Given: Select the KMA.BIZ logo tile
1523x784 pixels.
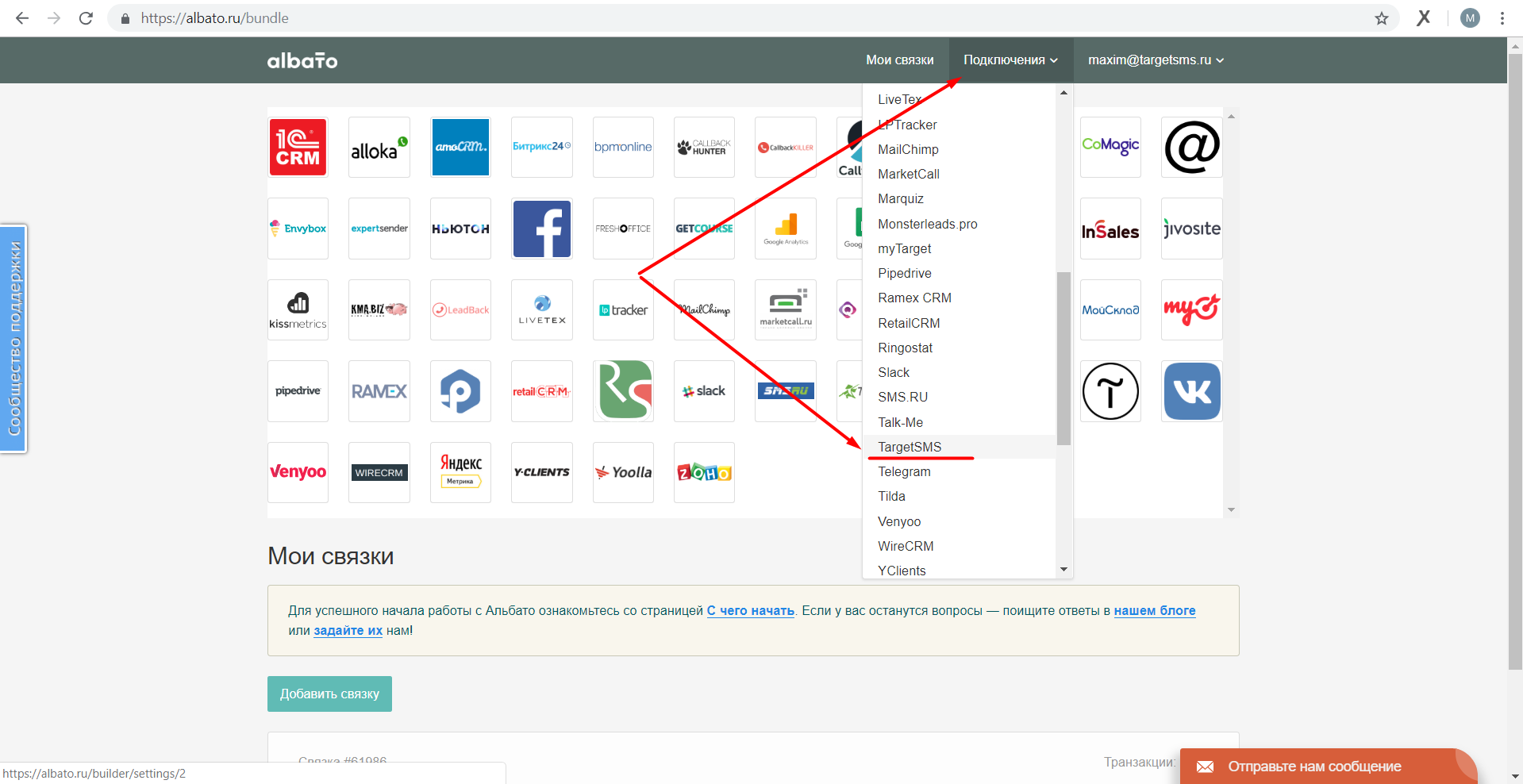Looking at the screenshot, I should [x=379, y=309].
